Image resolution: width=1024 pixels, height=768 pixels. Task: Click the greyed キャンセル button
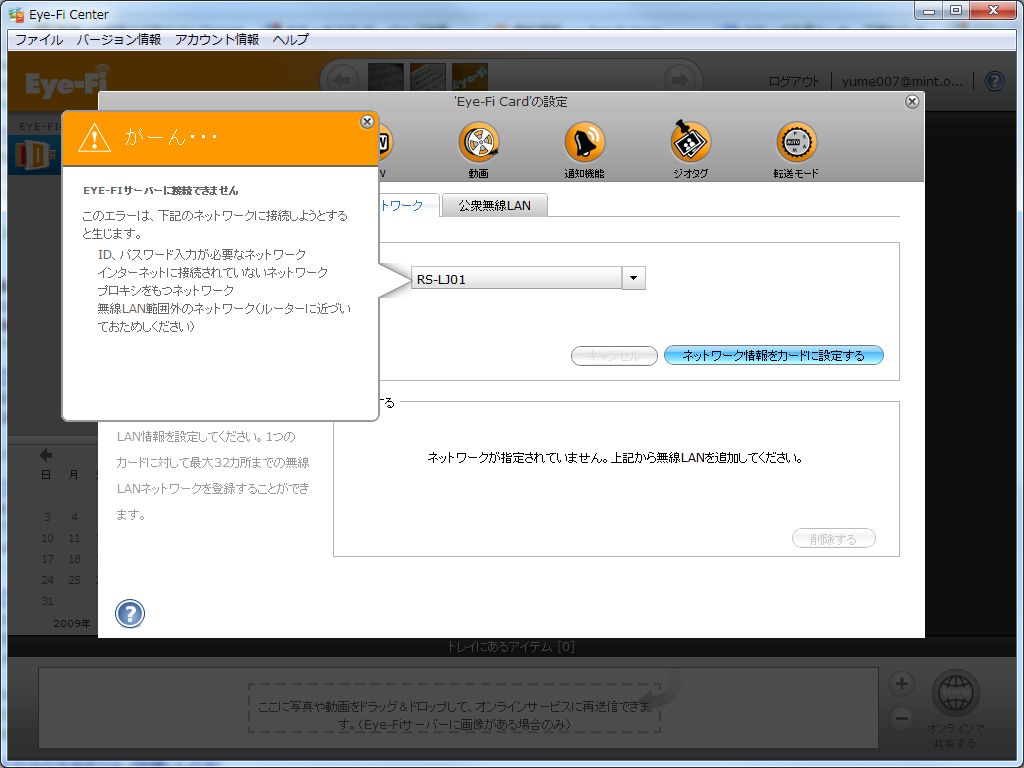[x=614, y=356]
